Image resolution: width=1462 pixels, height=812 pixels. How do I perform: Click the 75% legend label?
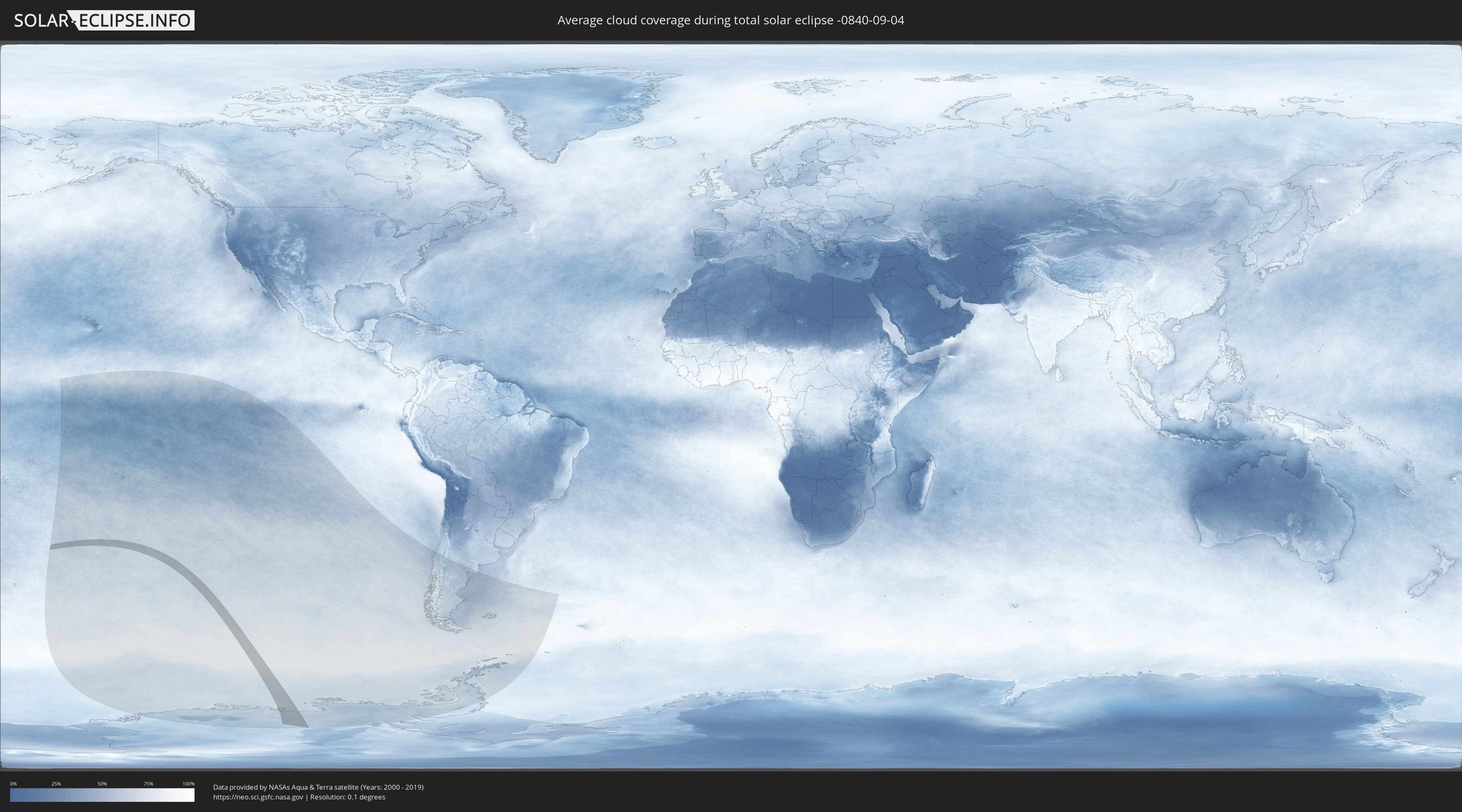(x=148, y=784)
